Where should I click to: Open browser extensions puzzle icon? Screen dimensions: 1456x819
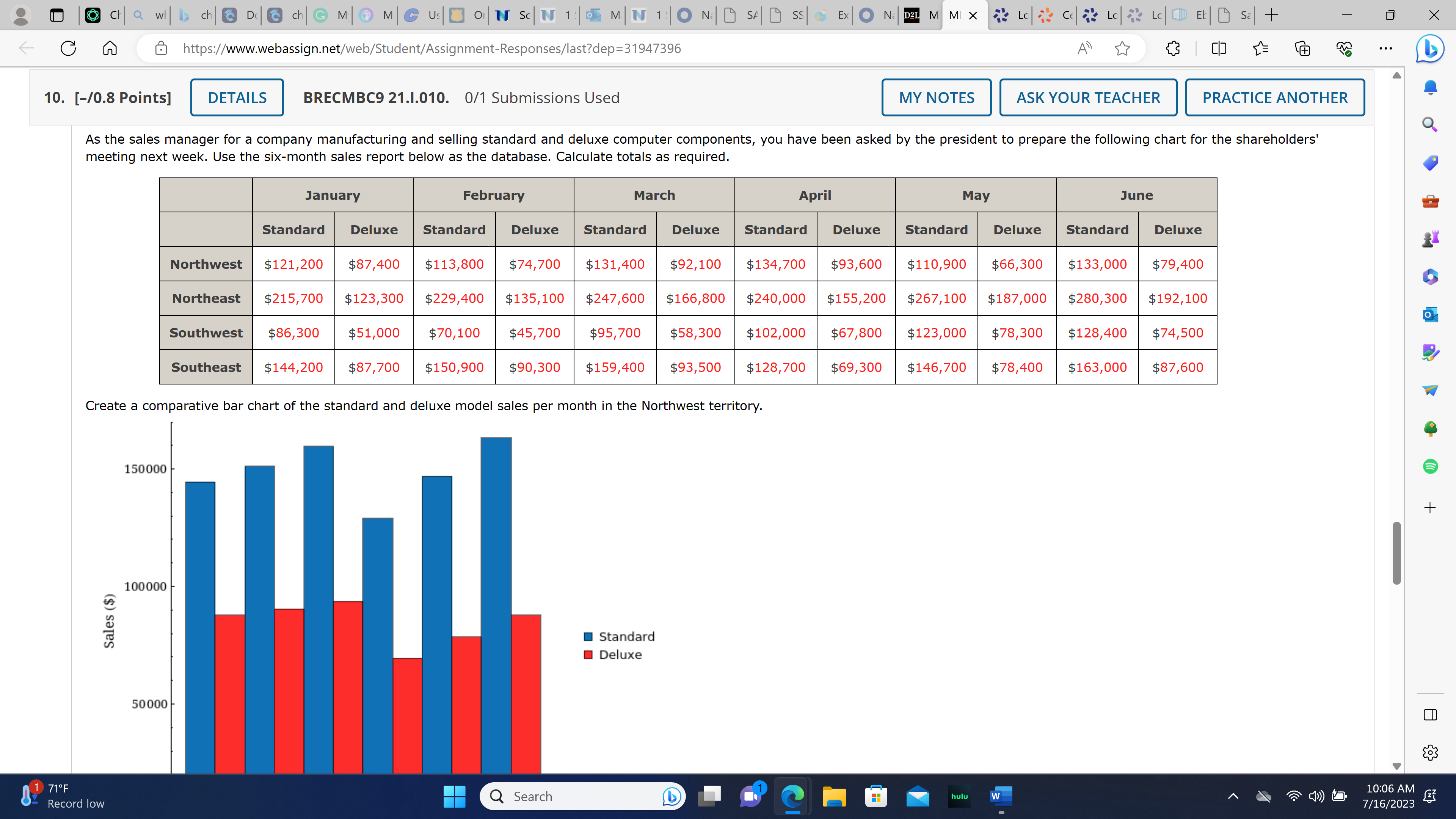(1173, 49)
